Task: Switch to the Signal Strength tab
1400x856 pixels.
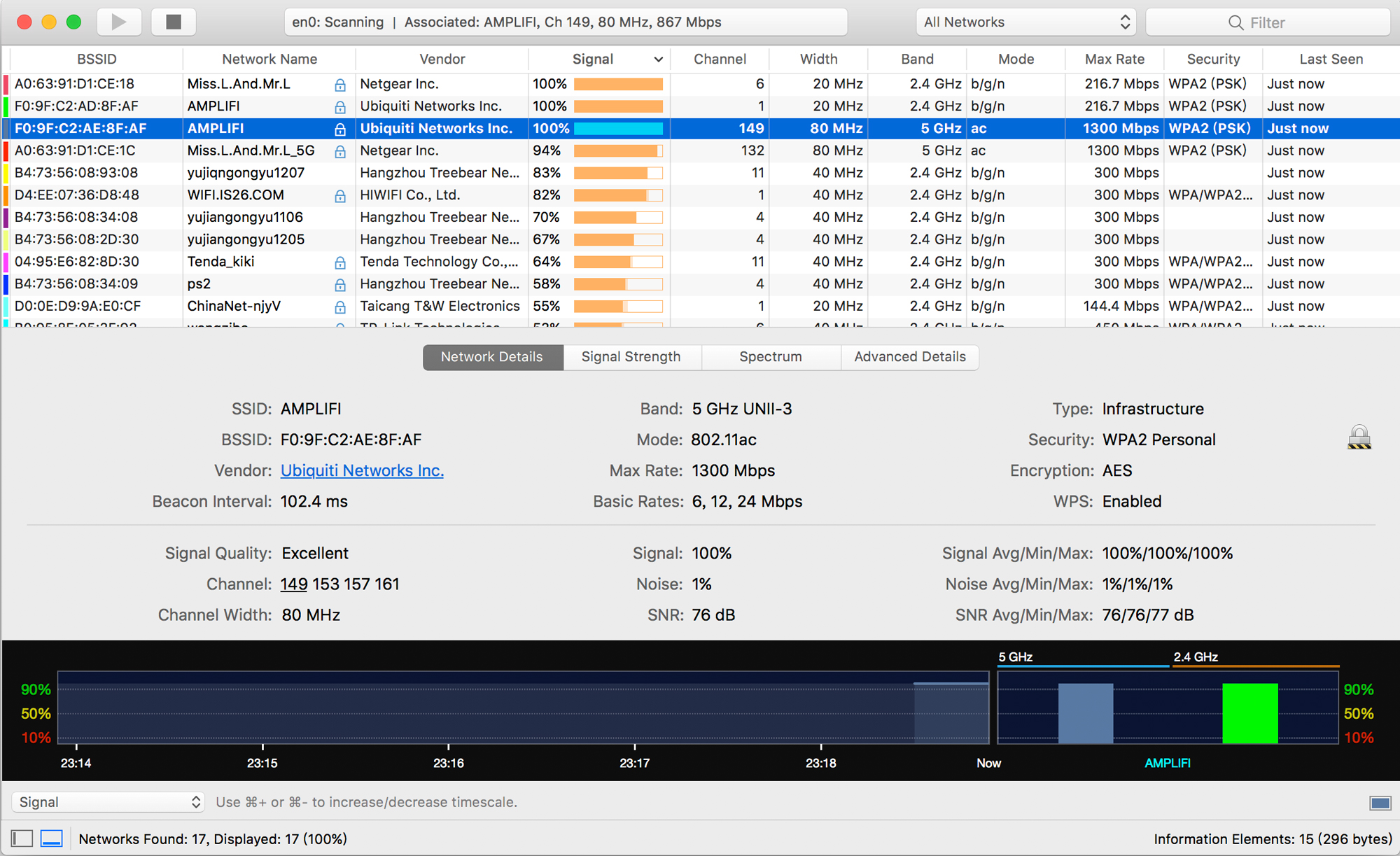Action: [x=631, y=357]
